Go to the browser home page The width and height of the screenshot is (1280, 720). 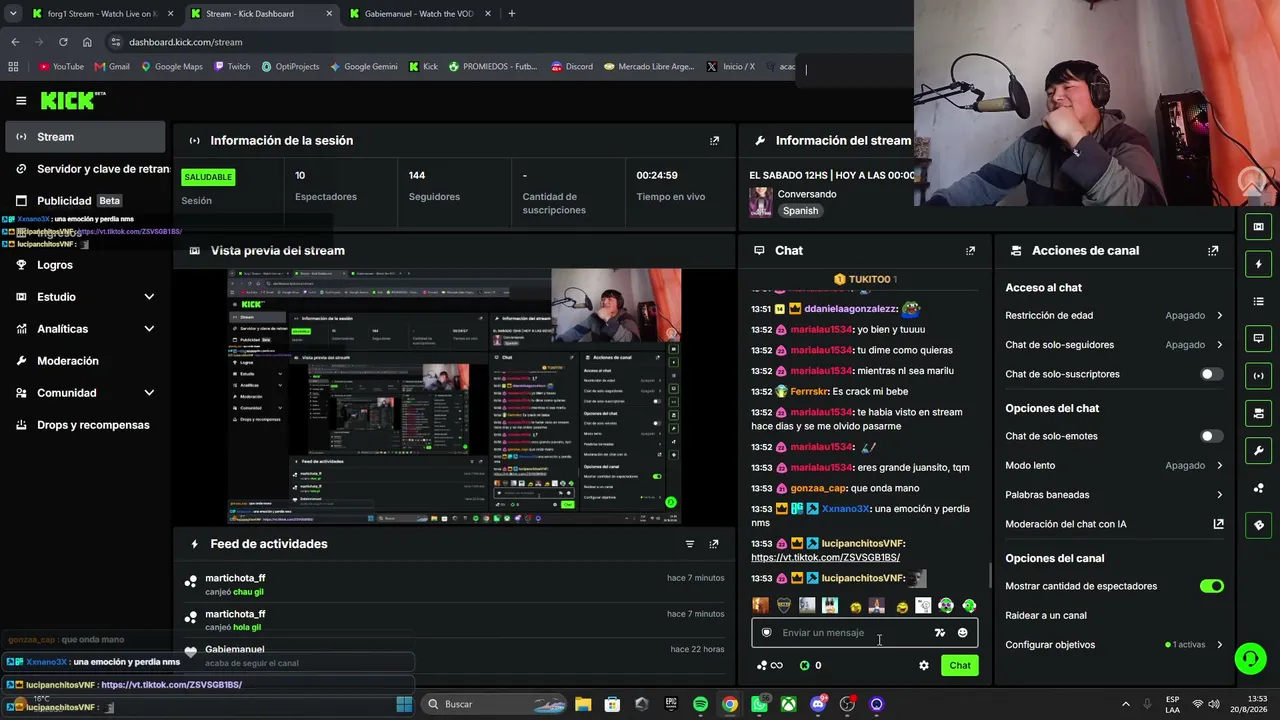(87, 42)
